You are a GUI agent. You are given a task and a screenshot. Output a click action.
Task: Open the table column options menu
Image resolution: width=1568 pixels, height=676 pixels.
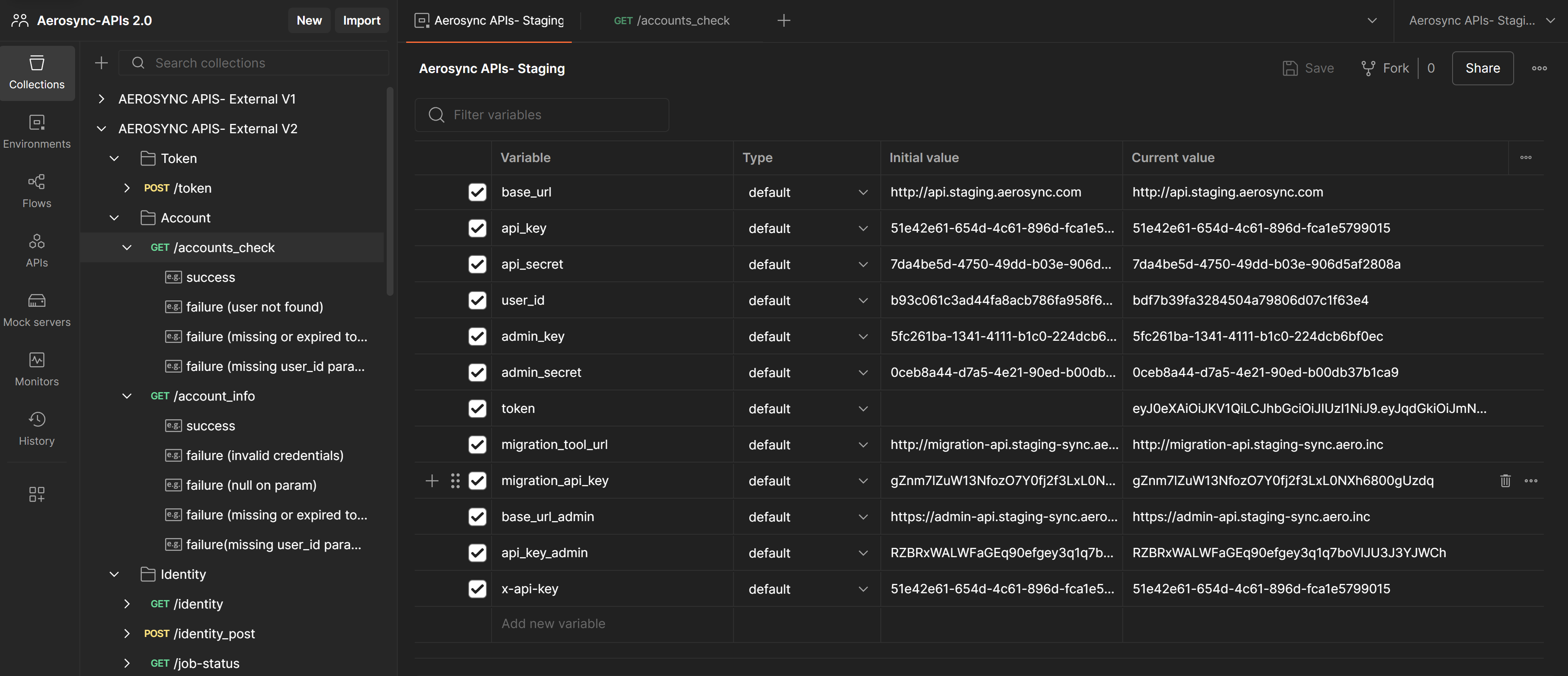(1526, 157)
